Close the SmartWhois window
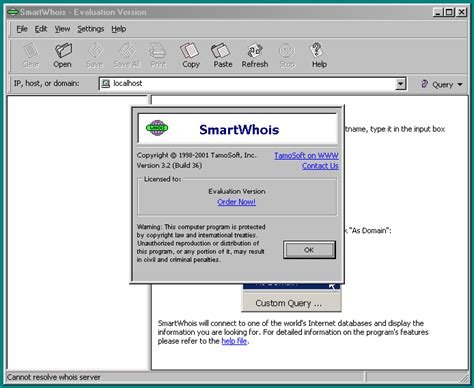This screenshot has height=388, width=474. click(461, 12)
